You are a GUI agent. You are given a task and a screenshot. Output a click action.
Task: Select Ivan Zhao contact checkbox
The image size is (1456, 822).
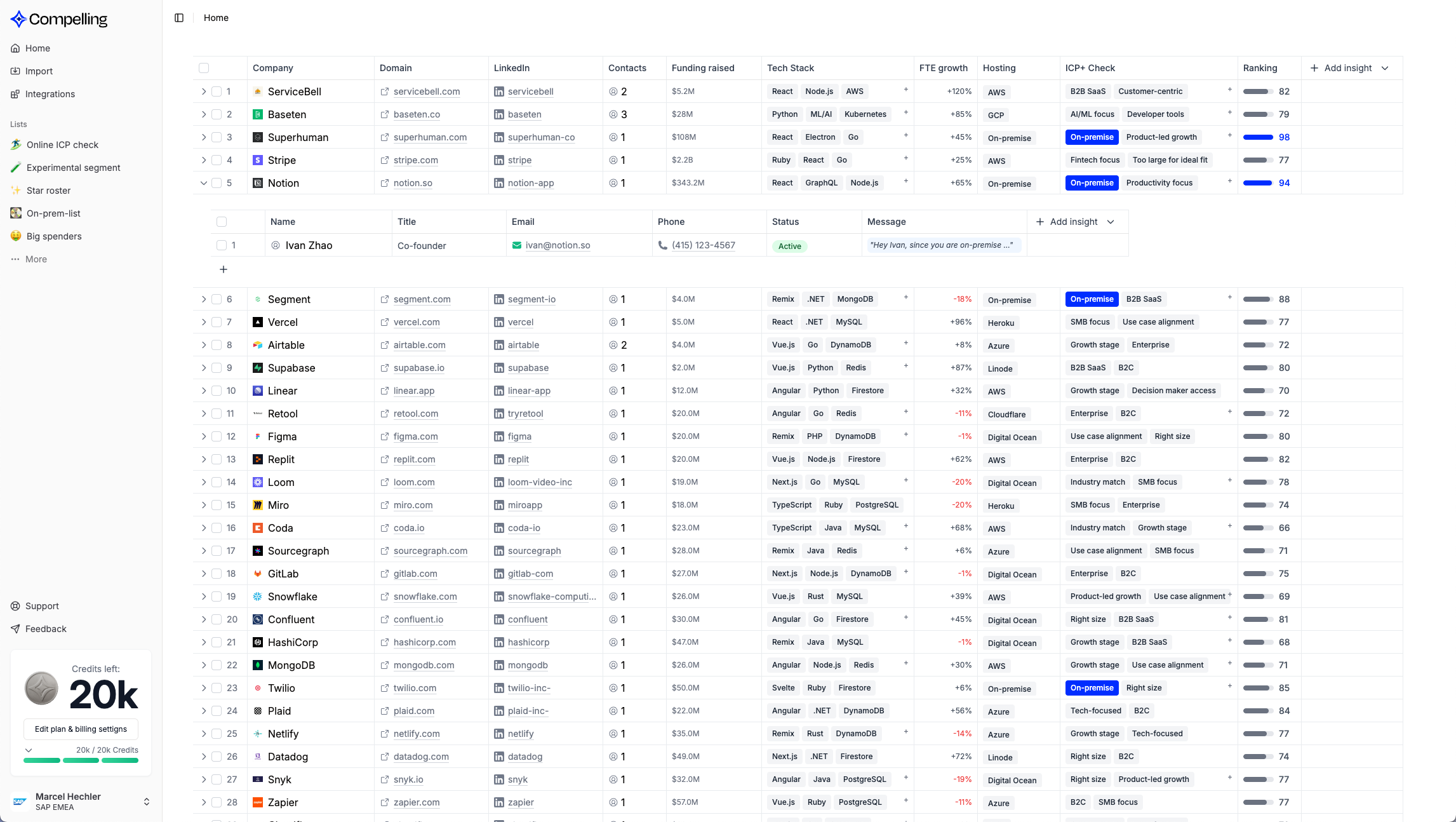pos(222,245)
